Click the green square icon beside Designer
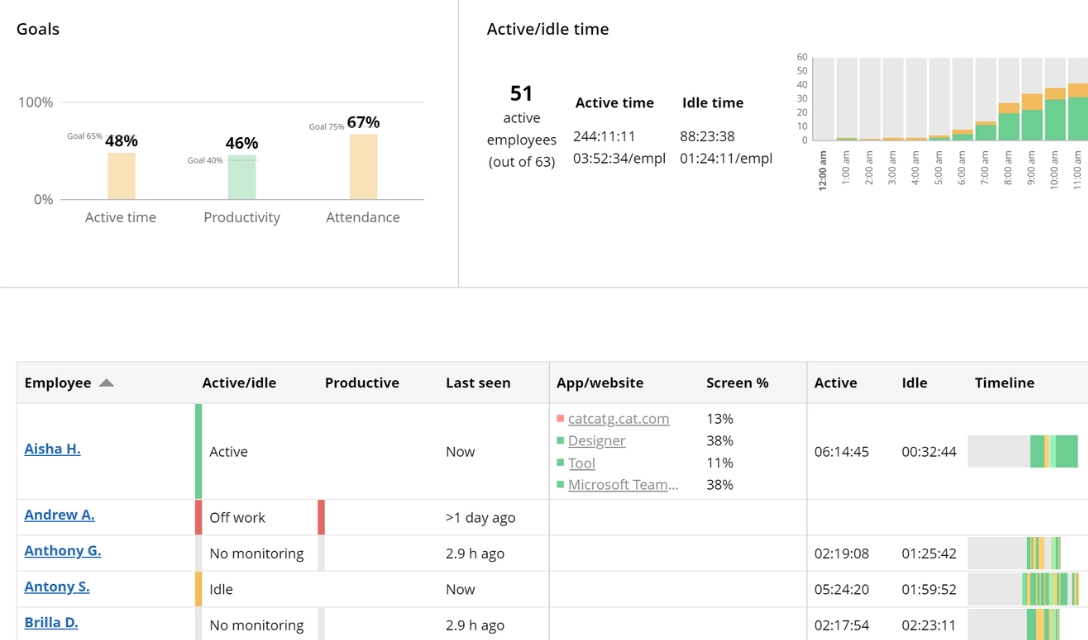 point(559,441)
